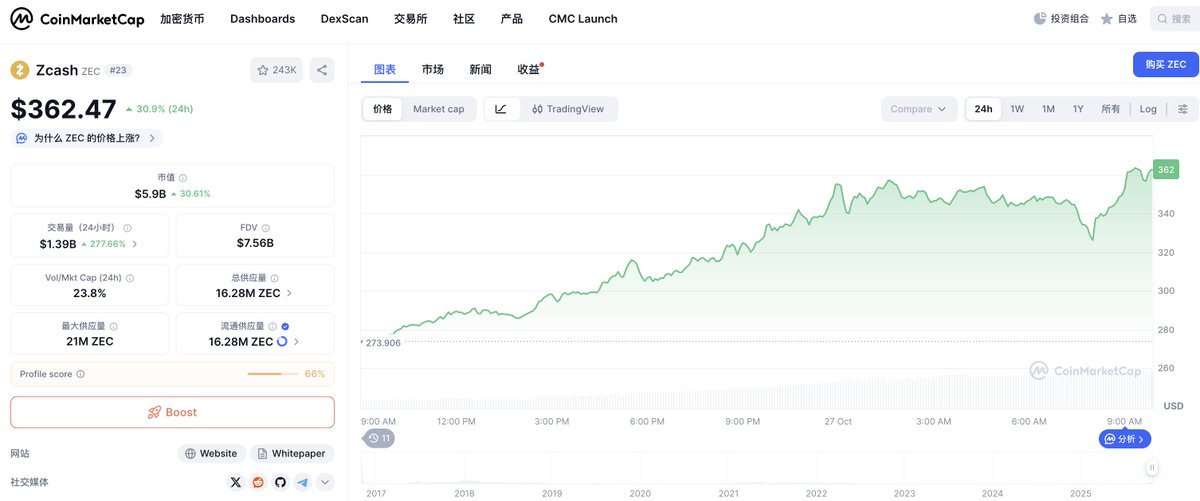Viewport: 1200px width, 501px height.
Task: Switch chart to Market cap view
Action: point(438,109)
